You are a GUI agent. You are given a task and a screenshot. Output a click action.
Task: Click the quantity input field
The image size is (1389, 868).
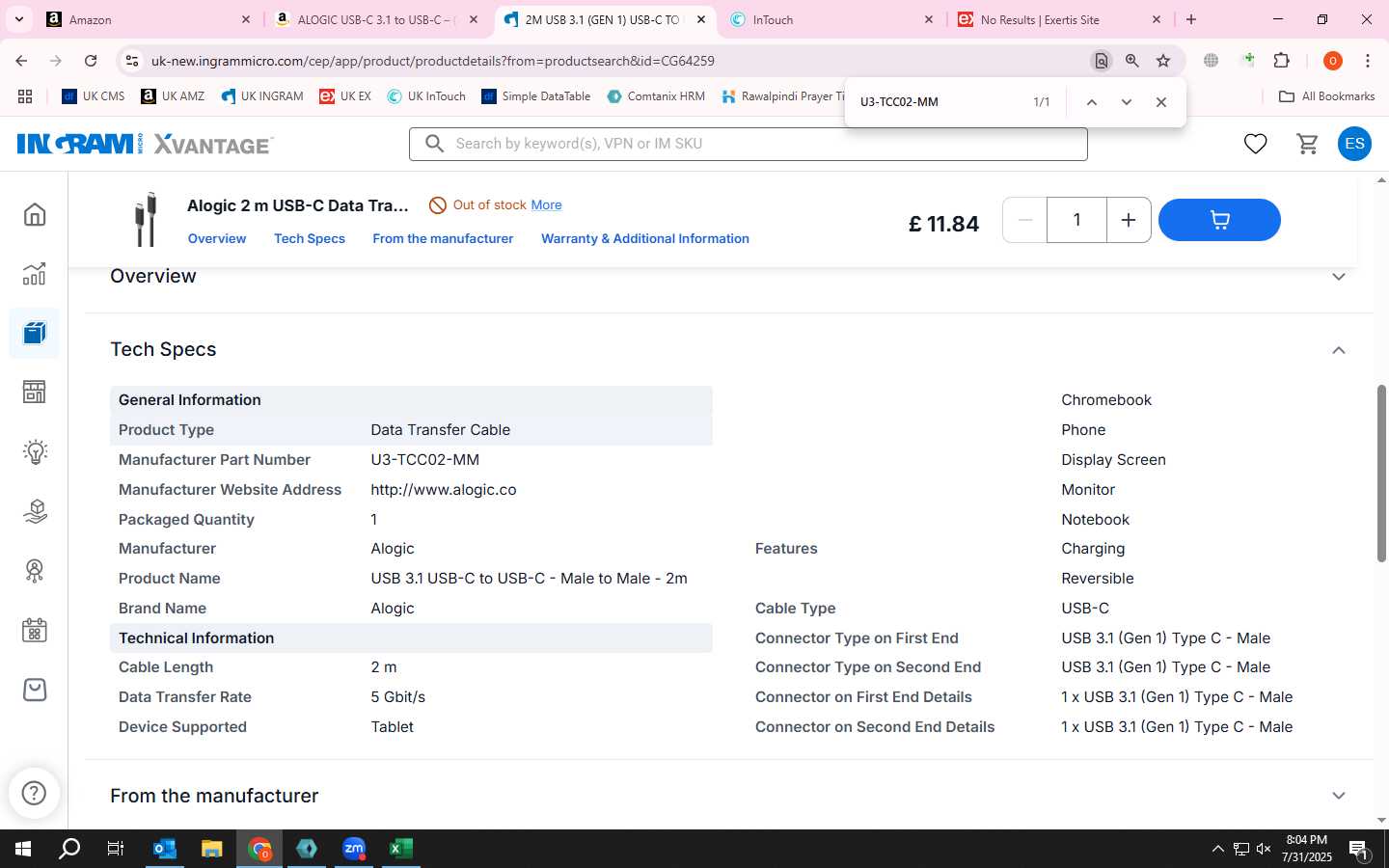click(1076, 220)
